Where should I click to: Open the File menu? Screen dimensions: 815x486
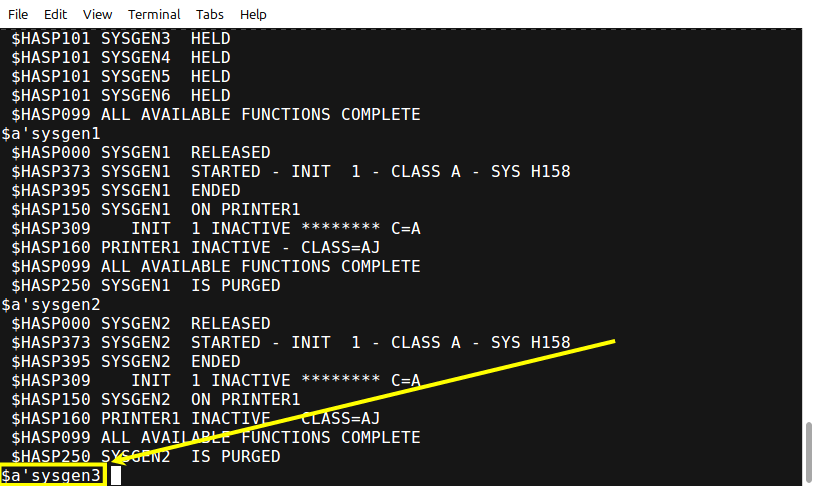[x=18, y=15]
